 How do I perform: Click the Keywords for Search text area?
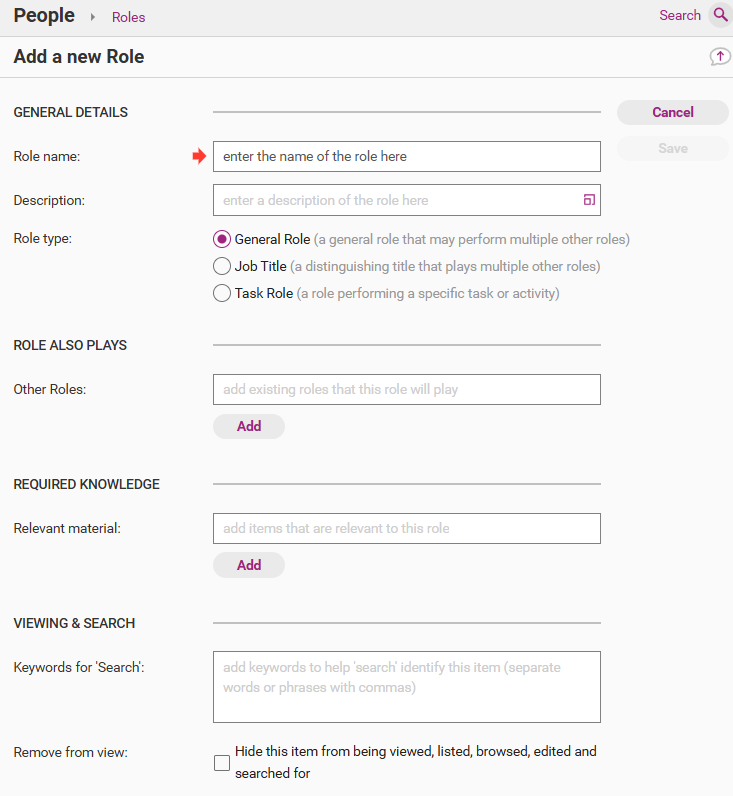click(406, 687)
